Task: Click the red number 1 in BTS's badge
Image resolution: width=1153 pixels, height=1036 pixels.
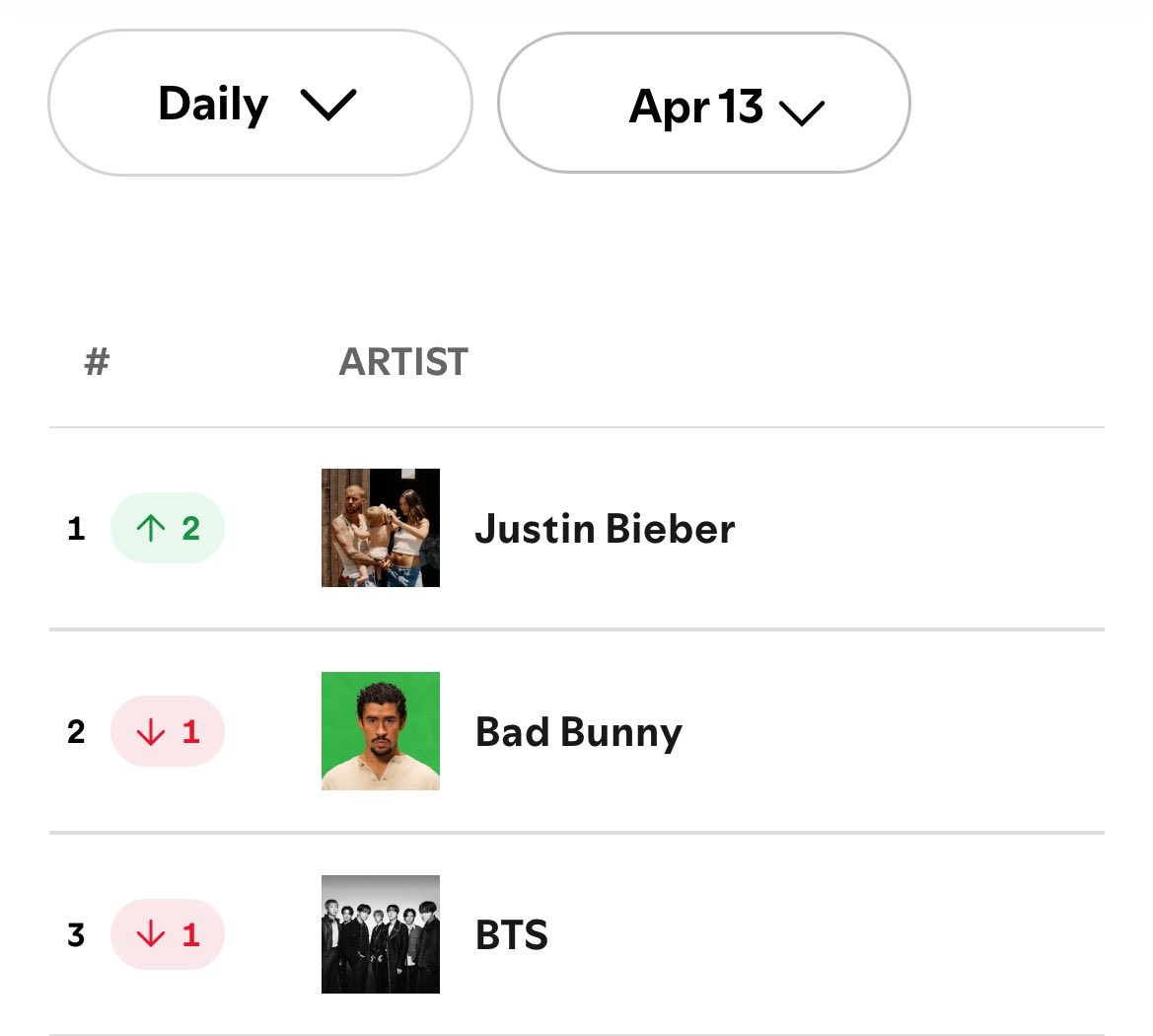Action: click(x=190, y=935)
